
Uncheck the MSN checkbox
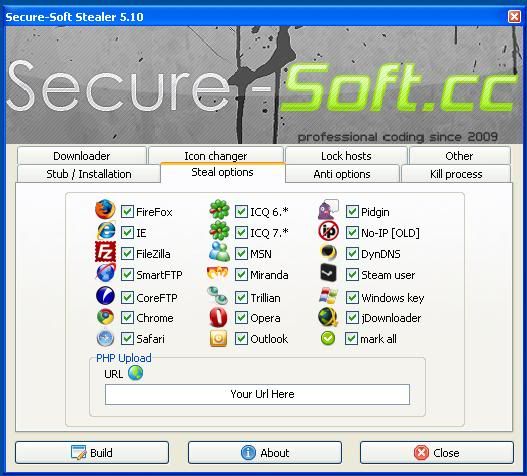click(x=241, y=253)
